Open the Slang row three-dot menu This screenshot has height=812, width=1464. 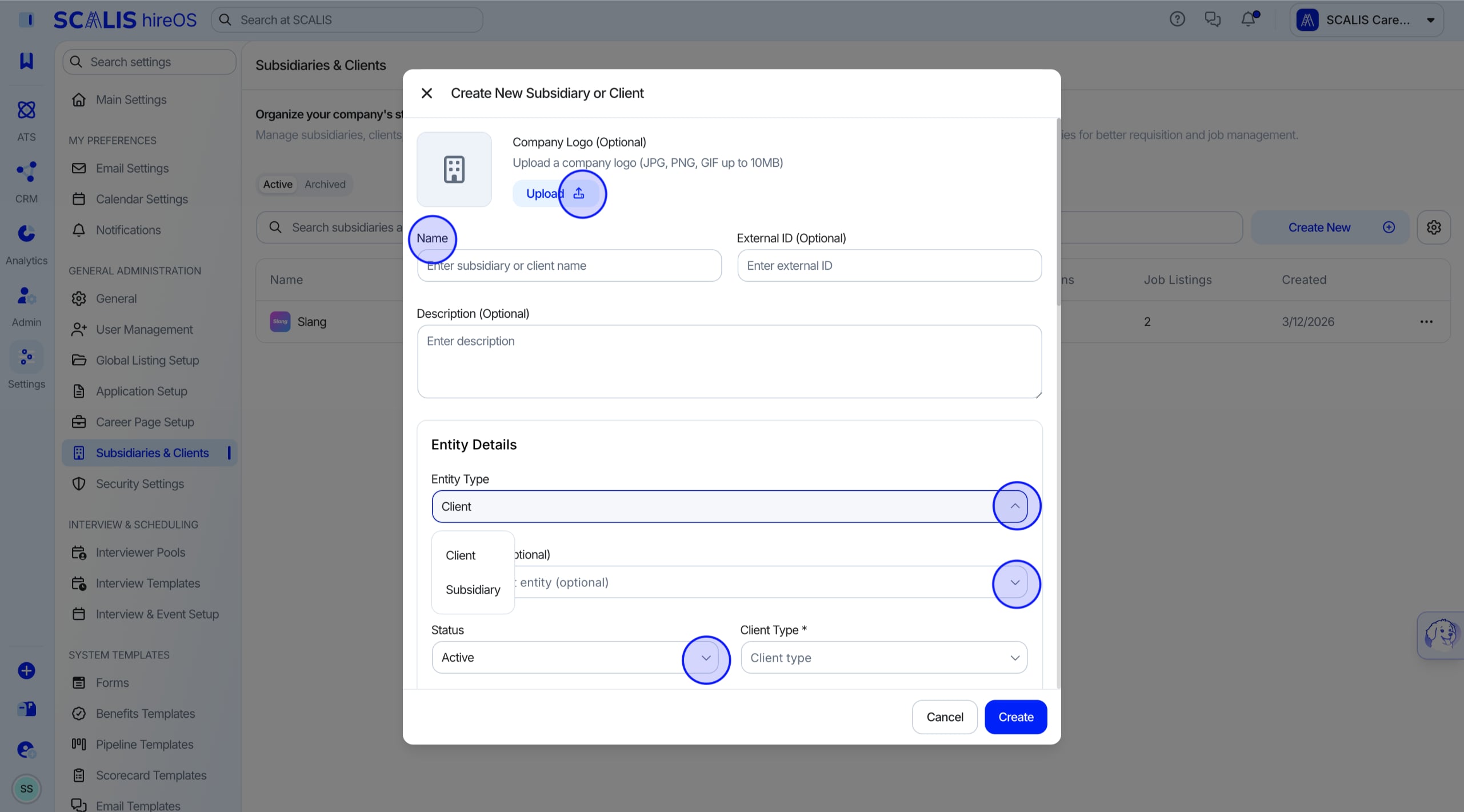click(x=1426, y=322)
